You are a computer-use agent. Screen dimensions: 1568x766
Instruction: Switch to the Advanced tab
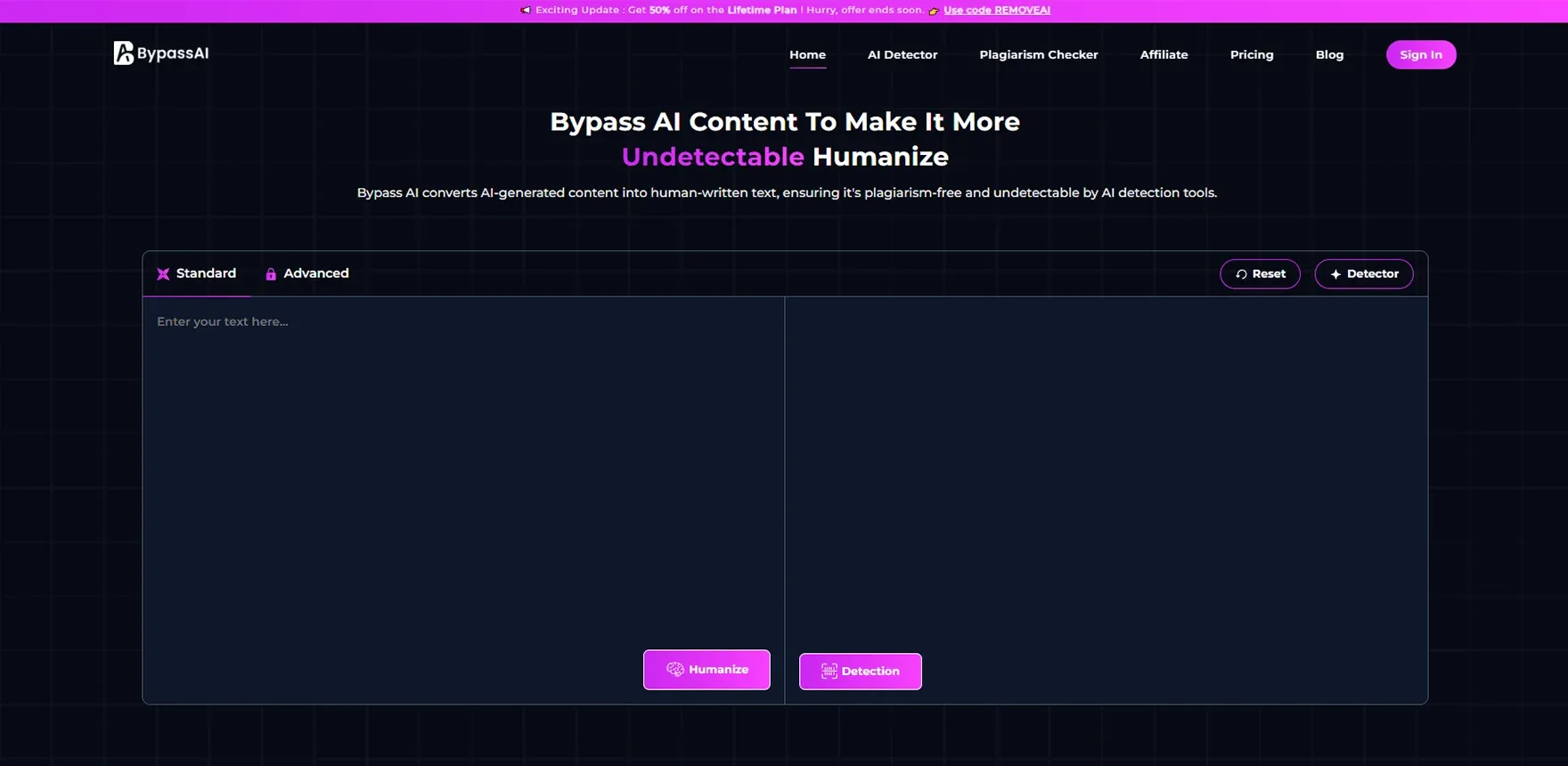click(x=307, y=273)
